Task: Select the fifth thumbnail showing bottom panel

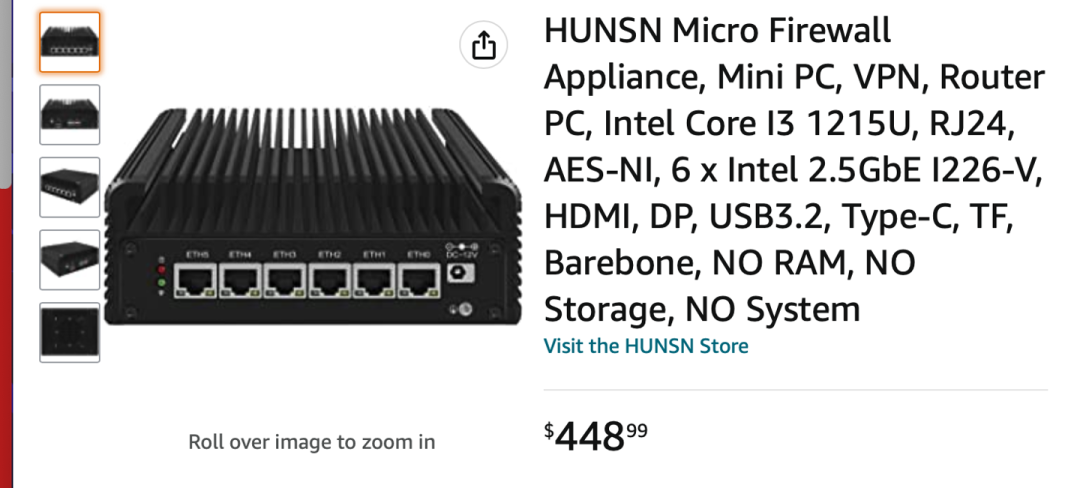Action: click(x=70, y=332)
